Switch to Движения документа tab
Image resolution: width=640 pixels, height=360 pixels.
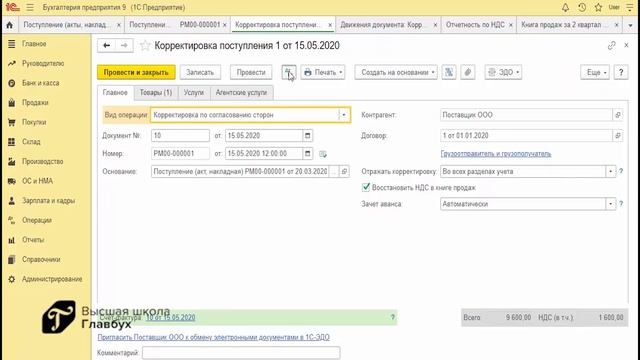point(381,25)
